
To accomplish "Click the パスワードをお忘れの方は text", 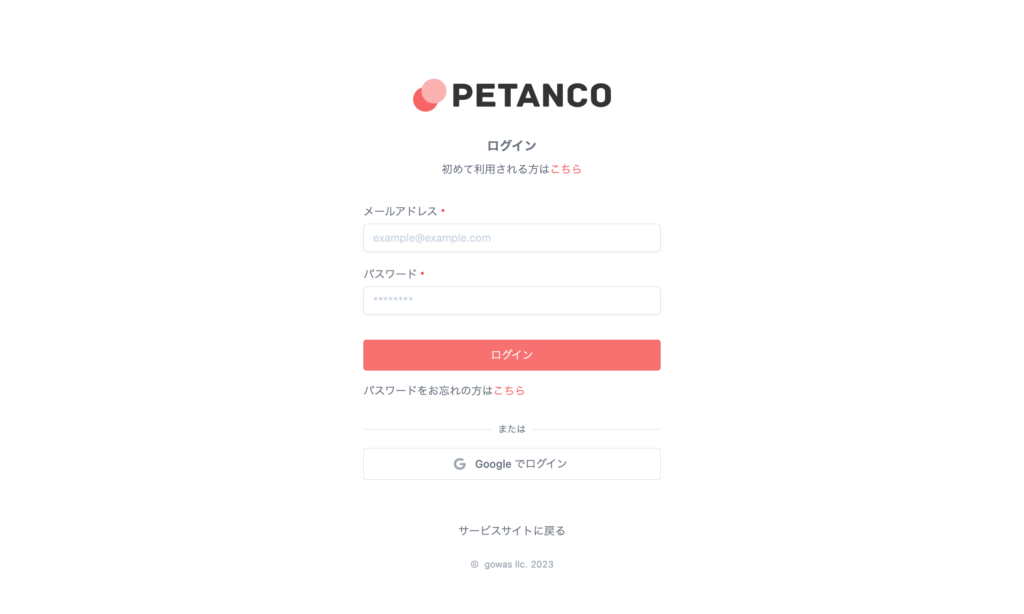I will [x=428, y=391].
